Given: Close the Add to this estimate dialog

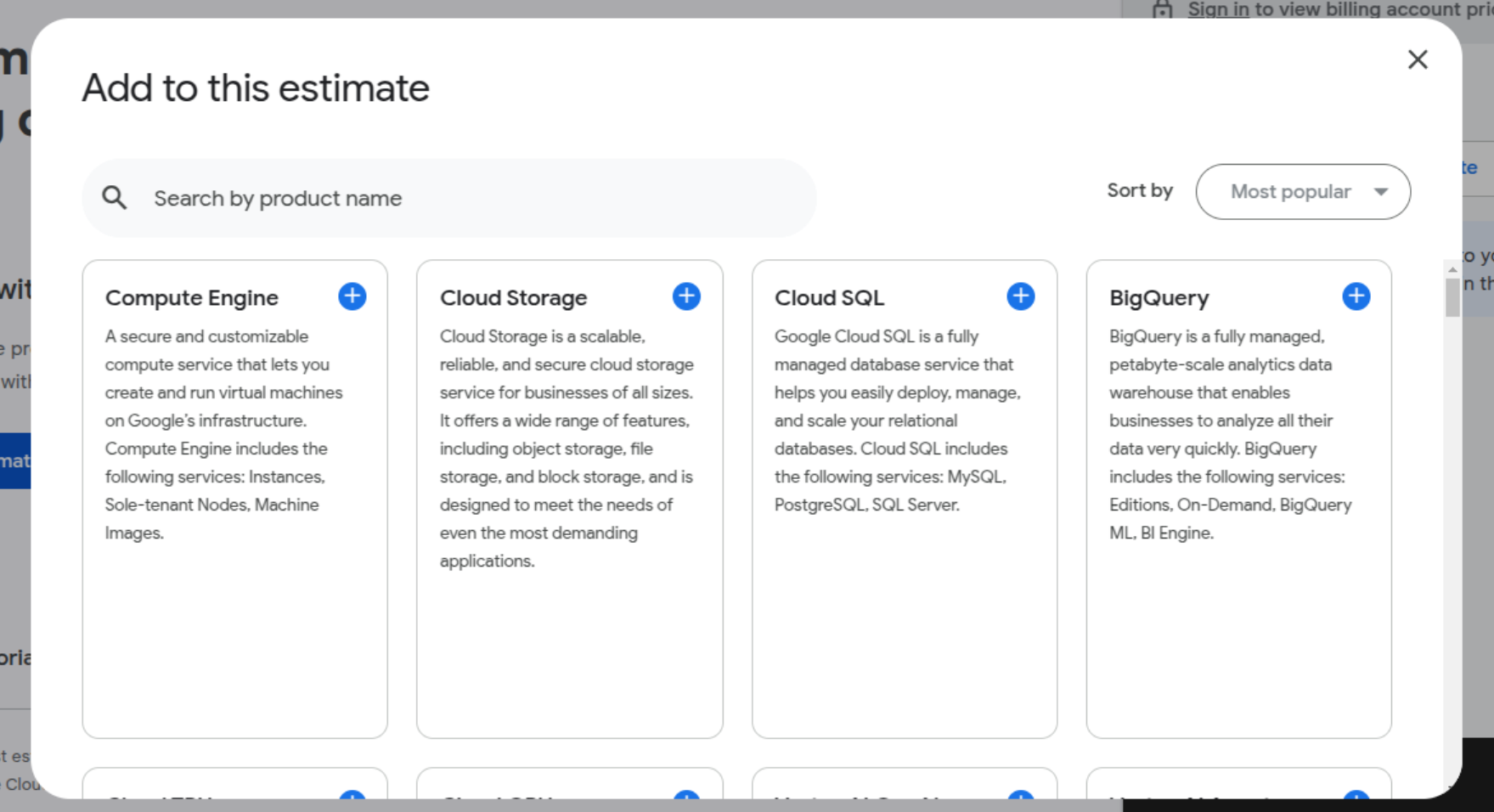Looking at the screenshot, I should pos(1418,59).
